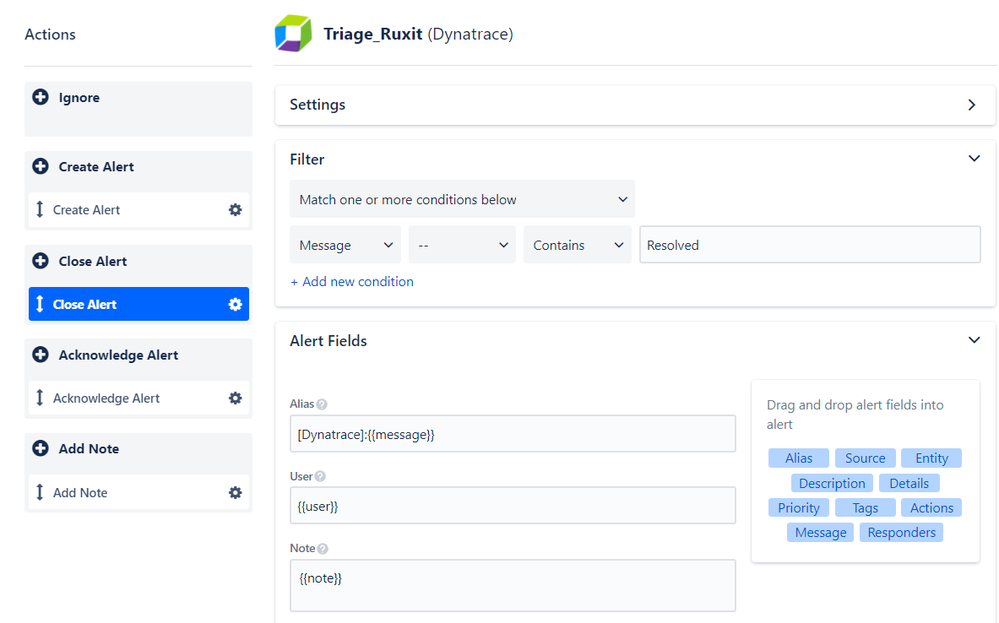Image resolution: width=999 pixels, height=623 pixels.
Task: Open gear settings for Create Alert rule
Action: click(x=235, y=210)
